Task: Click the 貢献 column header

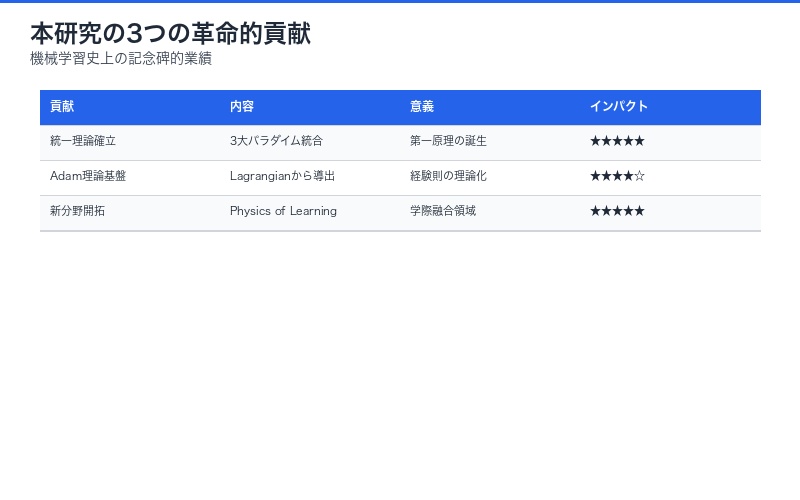Action: tap(62, 107)
